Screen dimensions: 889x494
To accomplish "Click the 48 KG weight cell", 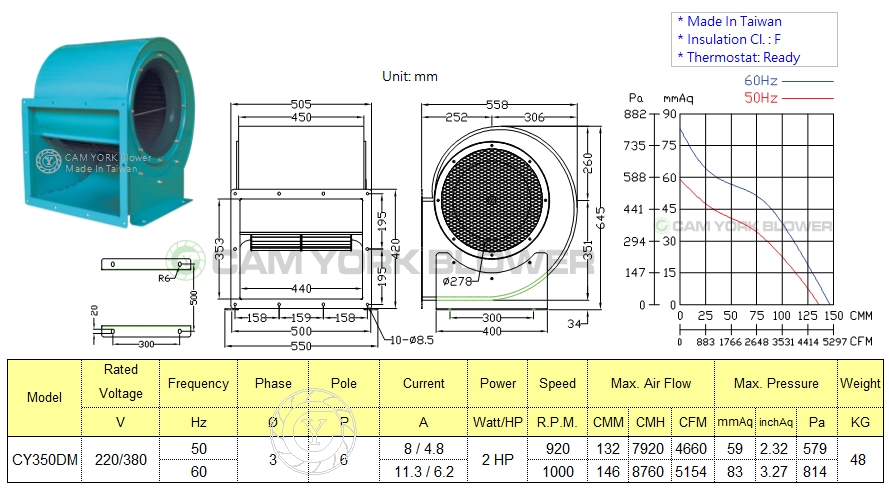I will 858,459.
